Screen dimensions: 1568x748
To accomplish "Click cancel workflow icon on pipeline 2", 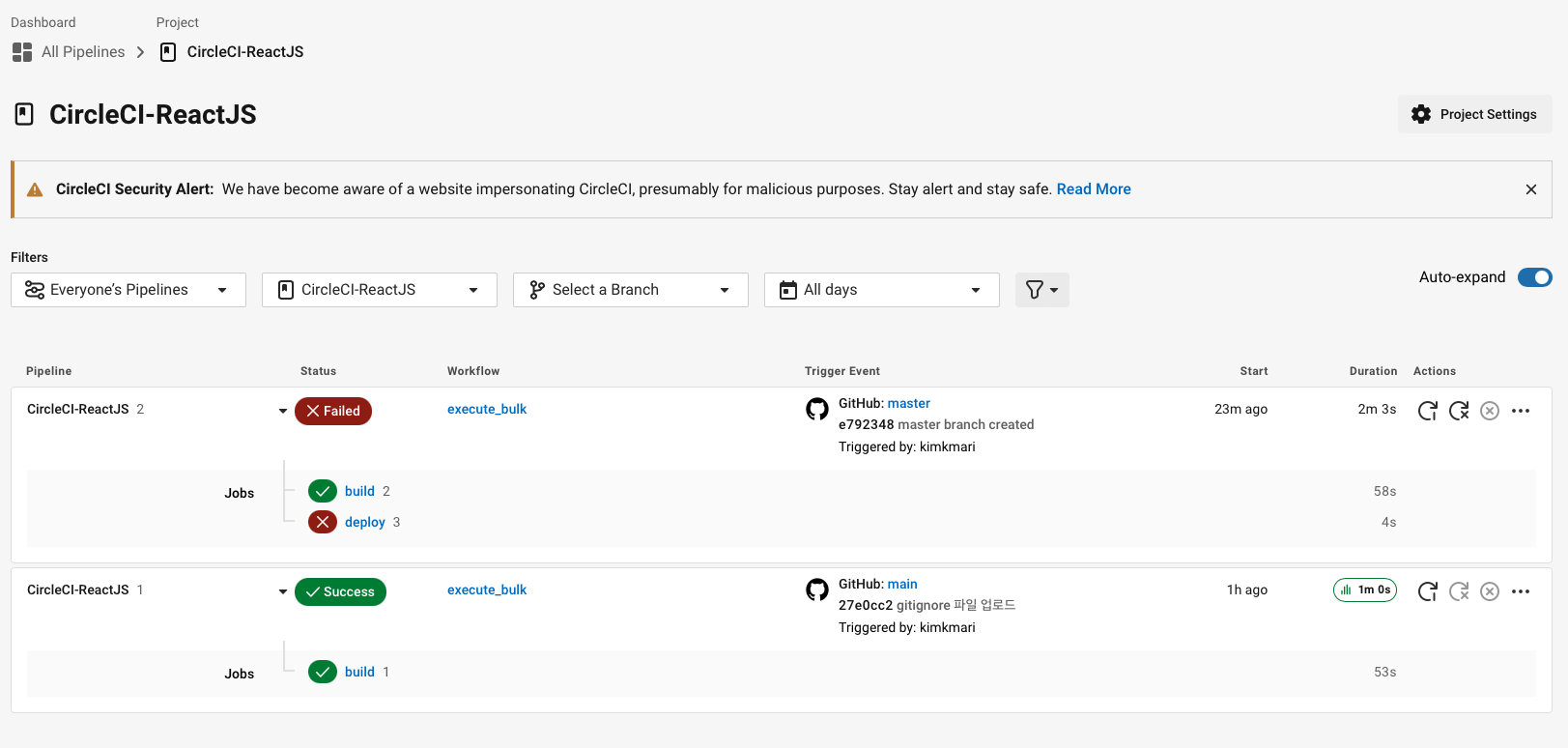I will point(1490,411).
